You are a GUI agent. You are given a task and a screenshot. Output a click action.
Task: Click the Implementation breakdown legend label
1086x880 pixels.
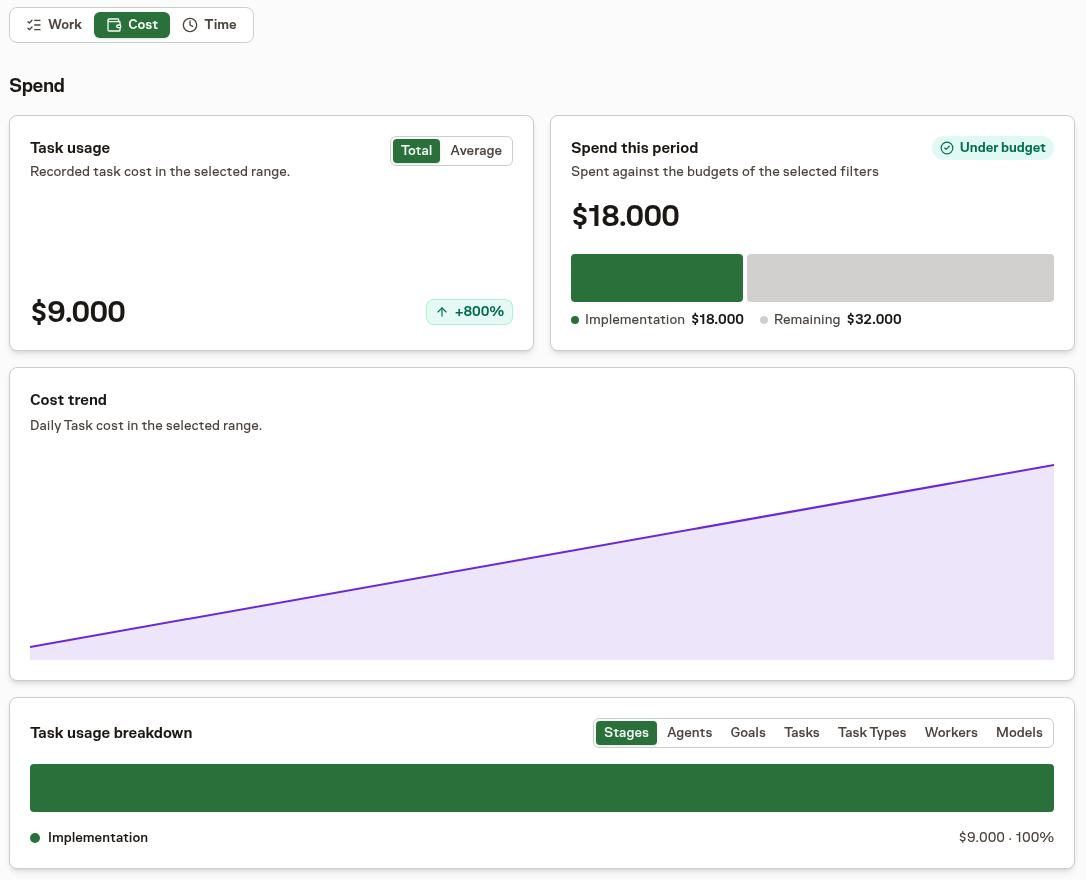(98, 838)
